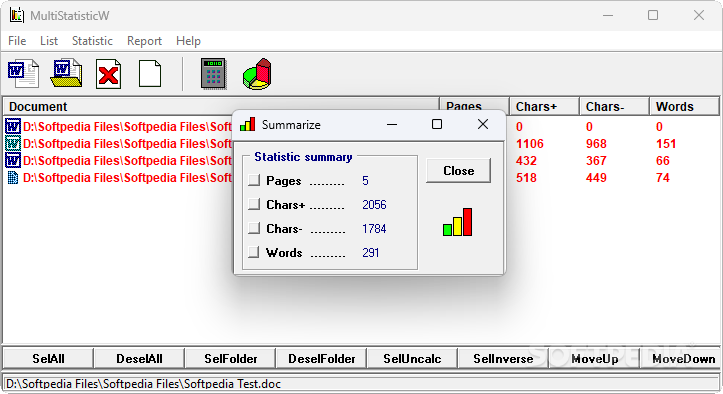The height and width of the screenshot is (394, 723).
Task: Click the Document column header
Action: click(221, 107)
